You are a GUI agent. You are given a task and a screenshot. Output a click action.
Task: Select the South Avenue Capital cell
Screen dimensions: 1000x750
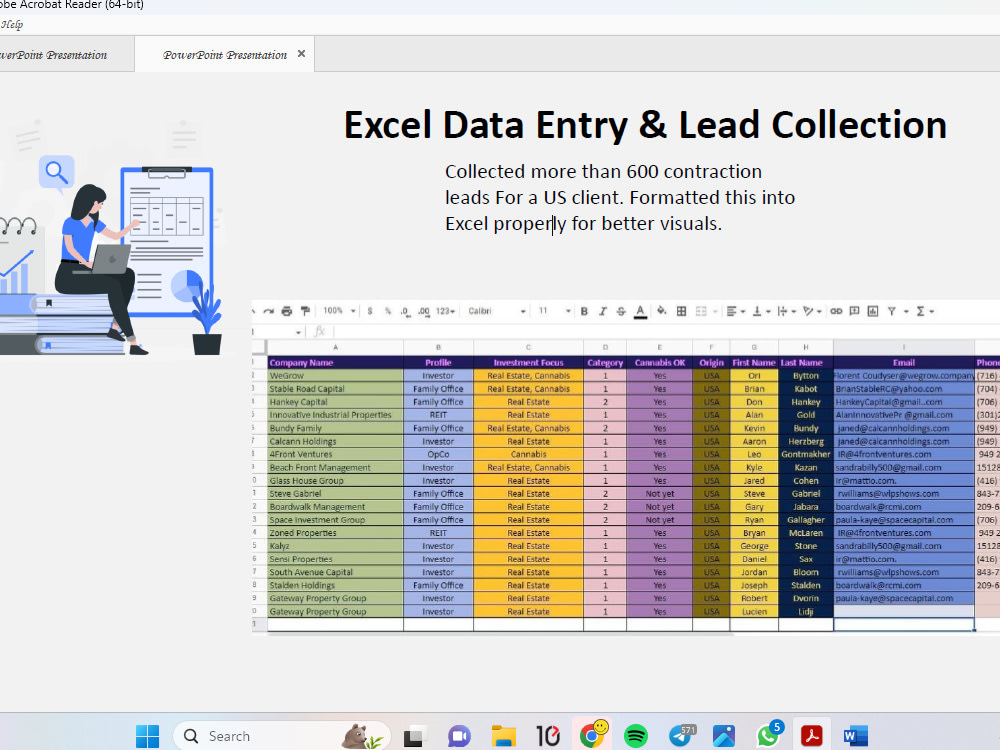coord(335,572)
